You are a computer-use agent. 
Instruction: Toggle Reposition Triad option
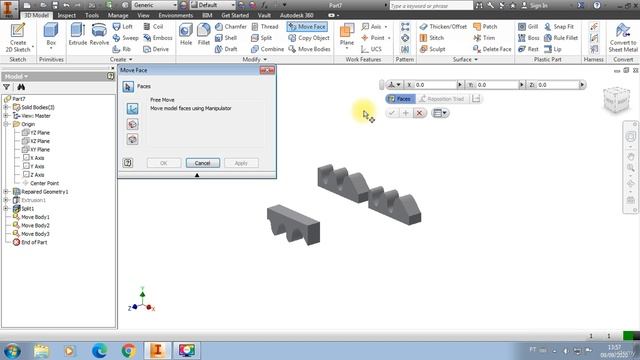pyautogui.click(x=442, y=99)
